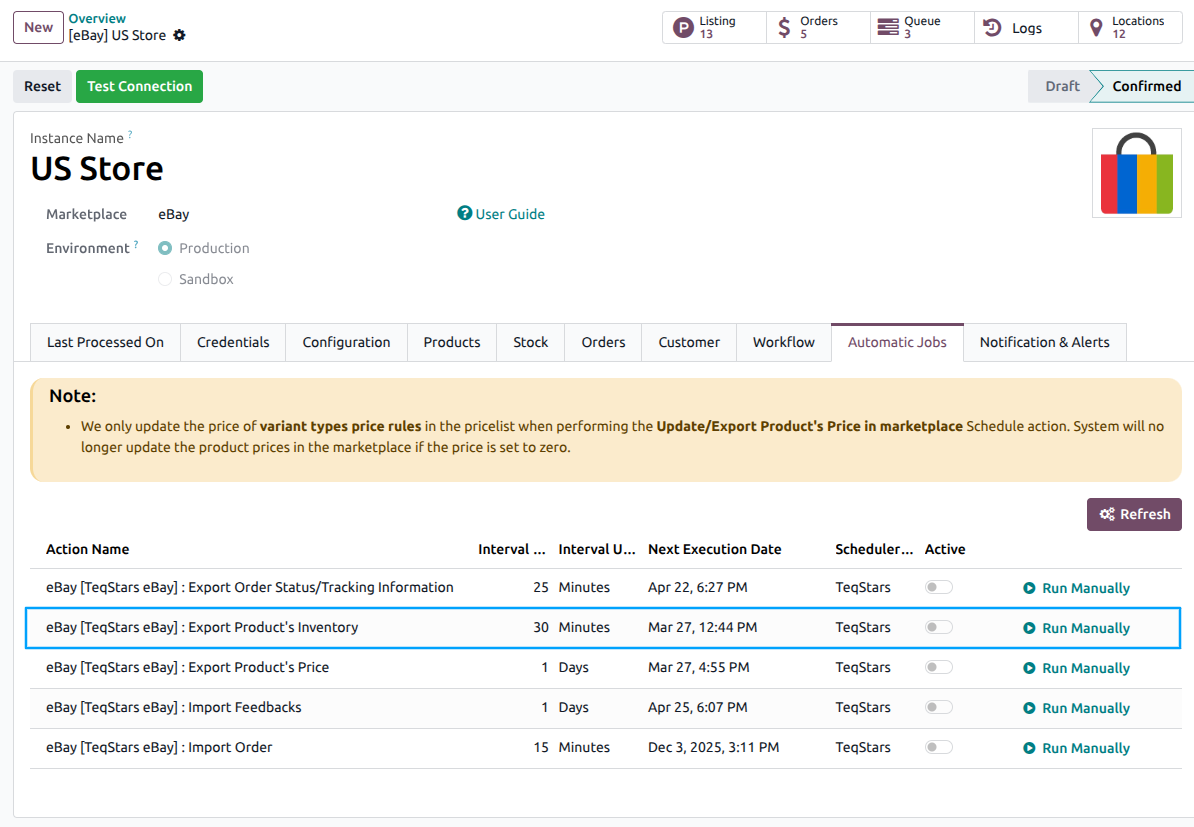Click the Import Feedbacks row name
Image resolution: width=1194 pixels, height=827 pixels.
pyautogui.click(x=174, y=707)
